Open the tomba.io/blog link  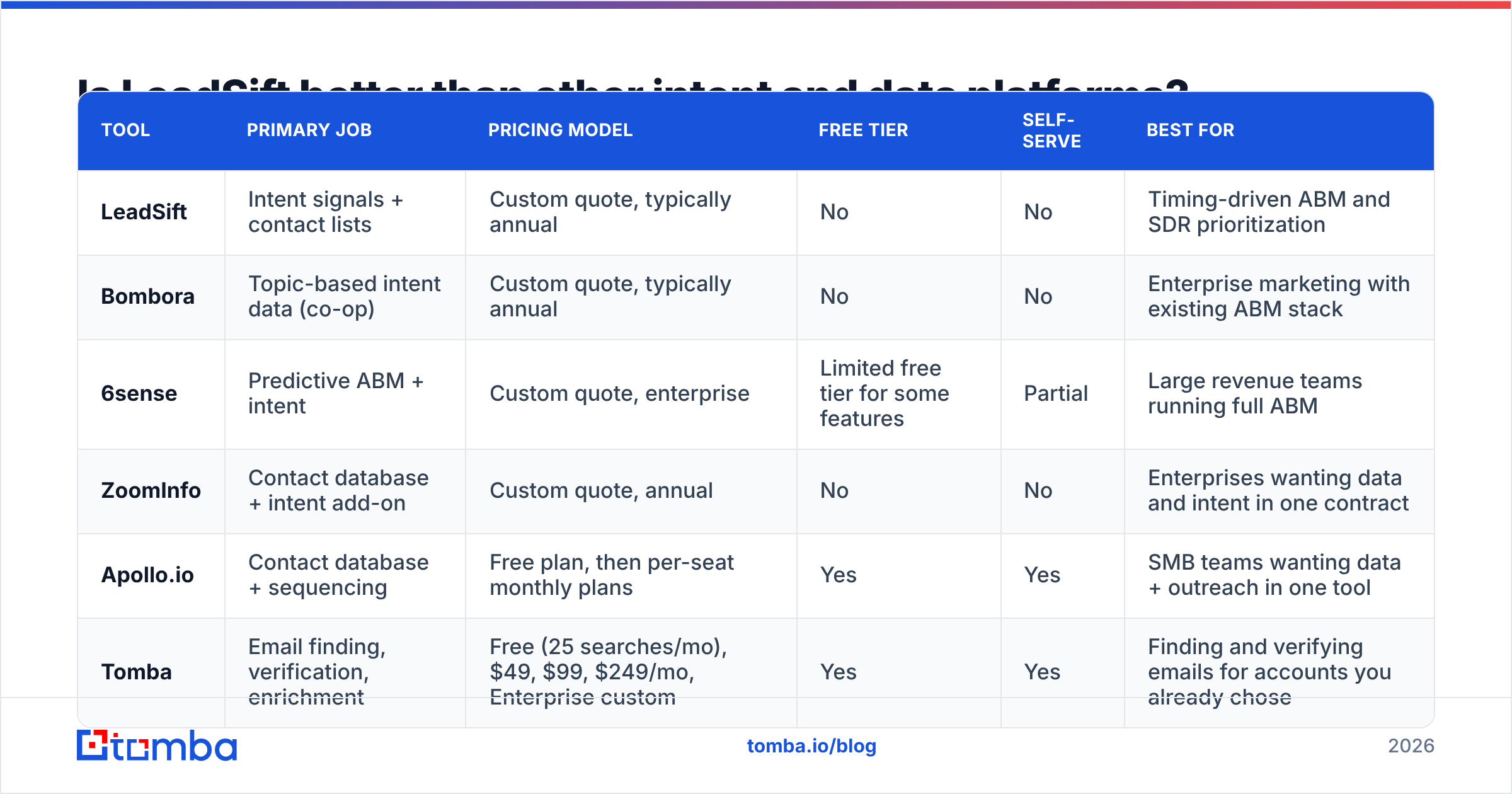(x=811, y=746)
